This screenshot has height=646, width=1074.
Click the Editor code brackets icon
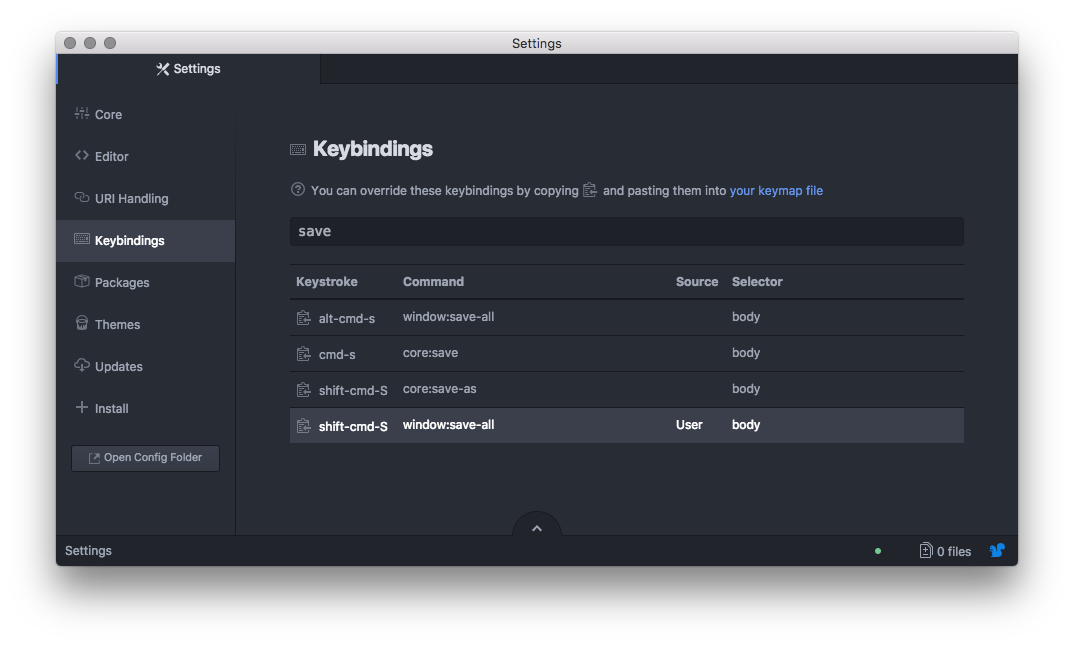[x=82, y=156]
